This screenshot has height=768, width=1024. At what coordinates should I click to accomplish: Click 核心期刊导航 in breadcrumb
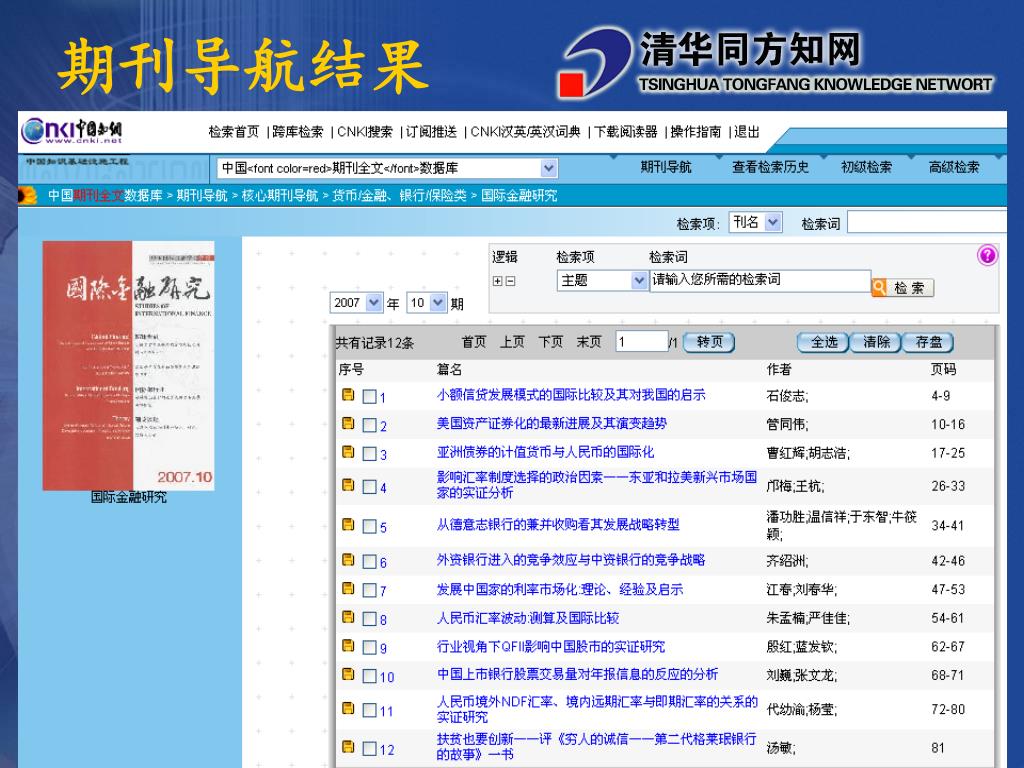280,195
